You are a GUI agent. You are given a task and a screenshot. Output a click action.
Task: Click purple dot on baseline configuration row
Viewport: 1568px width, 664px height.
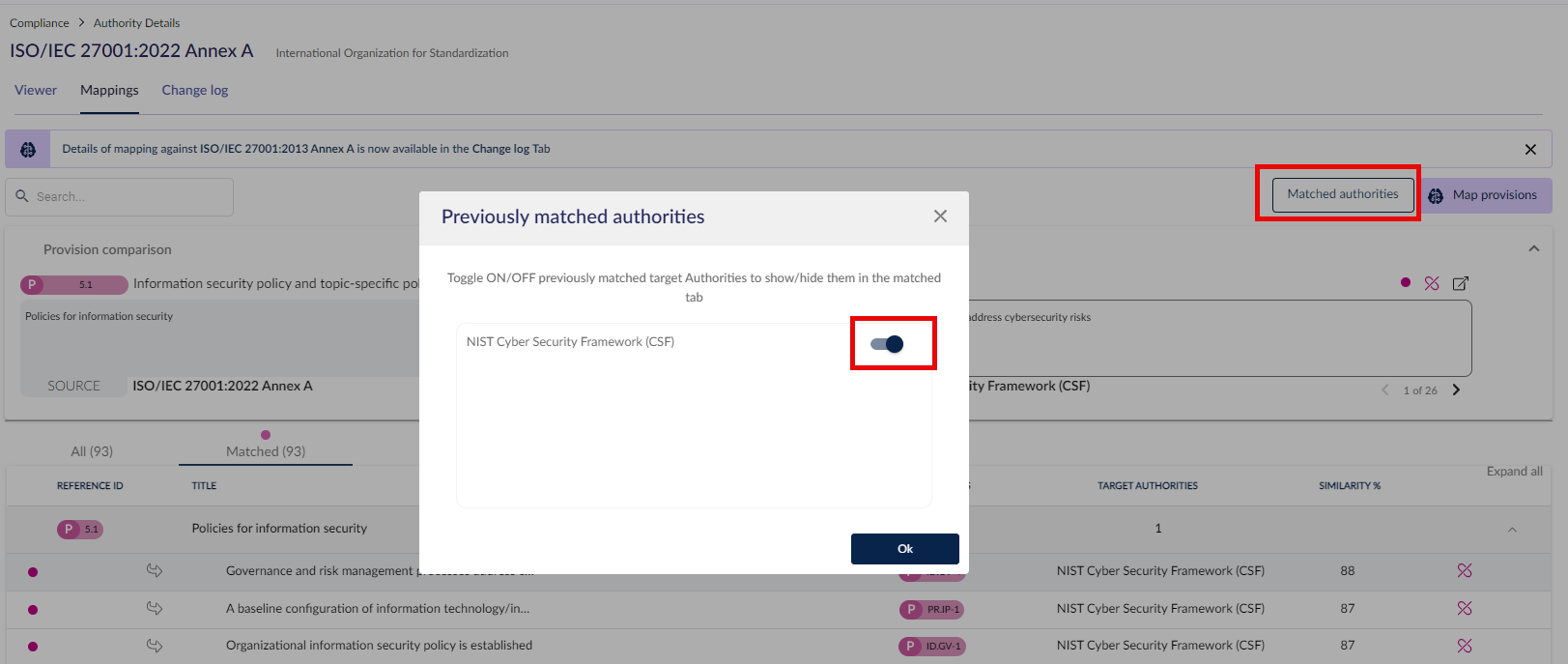click(33, 610)
